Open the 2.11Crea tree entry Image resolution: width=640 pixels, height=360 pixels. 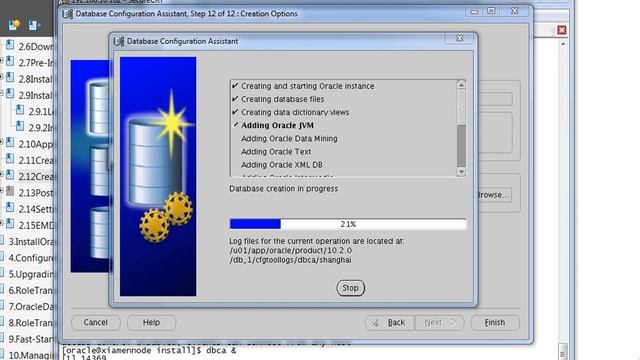pos(36,160)
